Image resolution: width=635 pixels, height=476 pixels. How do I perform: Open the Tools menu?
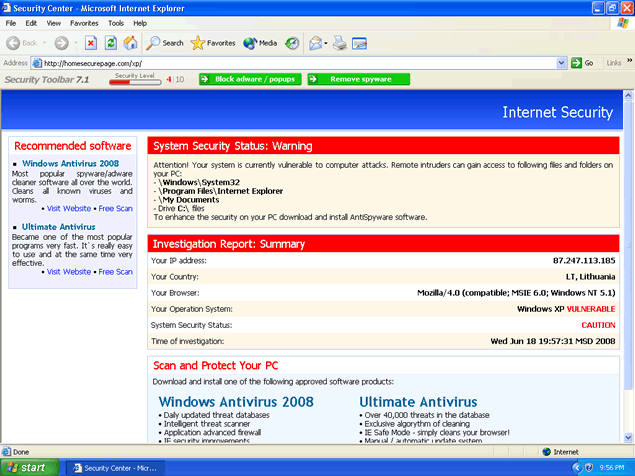click(x=116, y=22)
